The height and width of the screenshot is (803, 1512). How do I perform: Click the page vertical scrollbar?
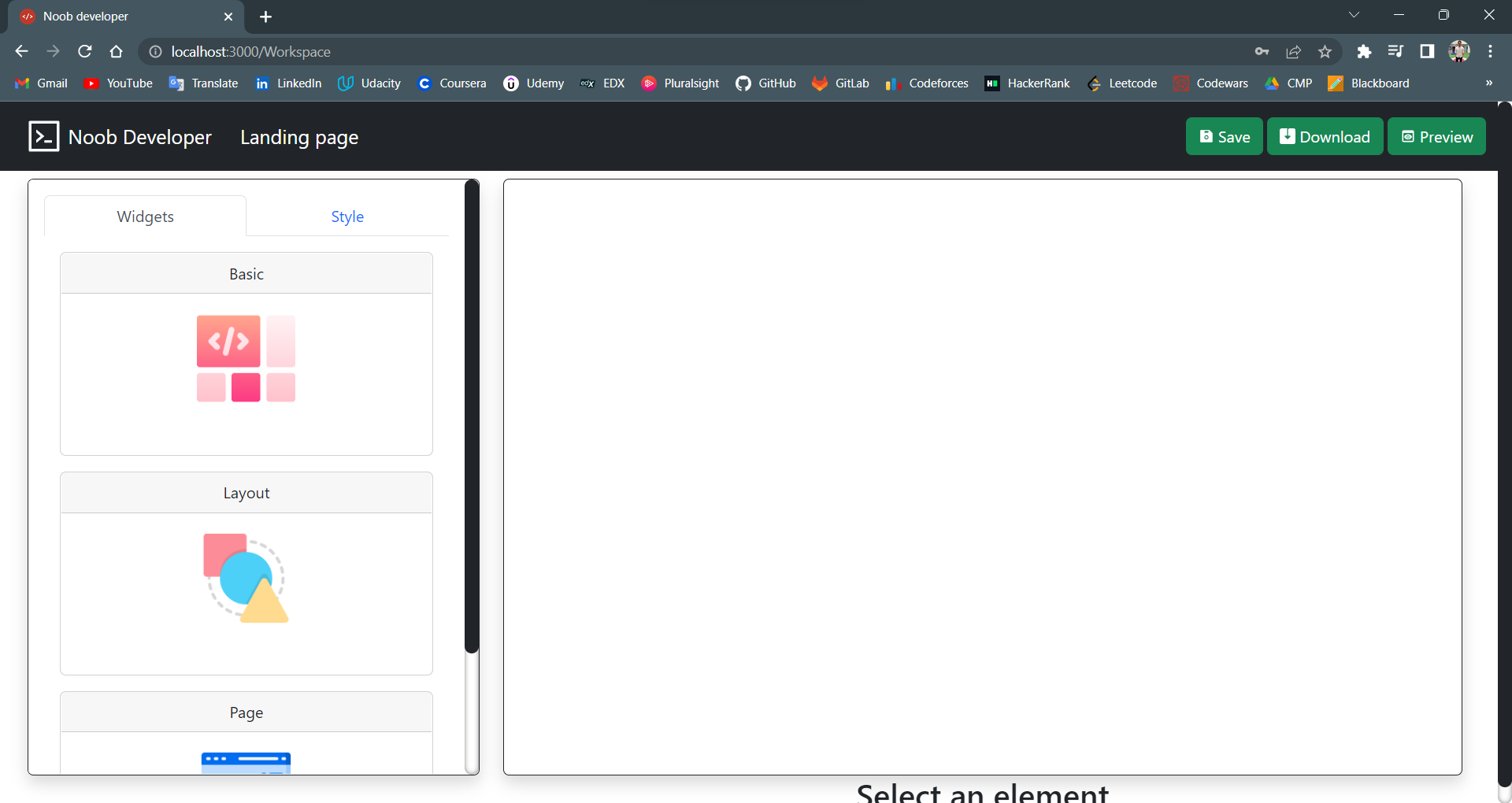pos(1504,445)
